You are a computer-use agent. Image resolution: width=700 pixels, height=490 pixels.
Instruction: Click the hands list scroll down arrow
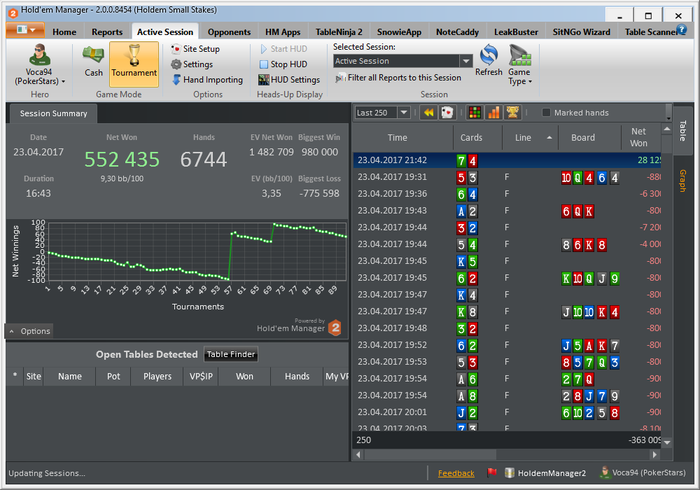[667, 443]
